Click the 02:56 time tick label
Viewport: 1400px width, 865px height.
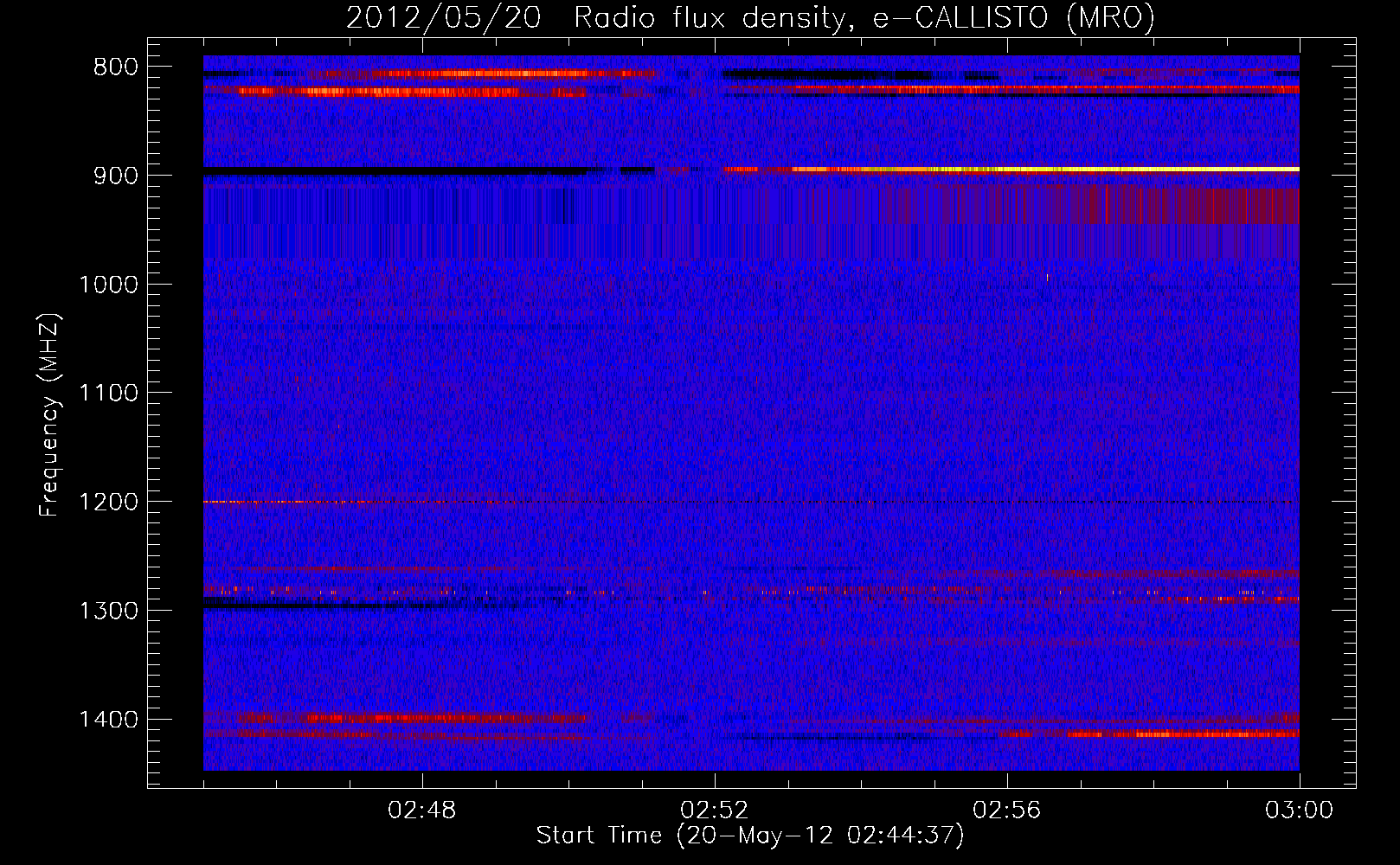pyautogui.click(x=1007, y=811)
